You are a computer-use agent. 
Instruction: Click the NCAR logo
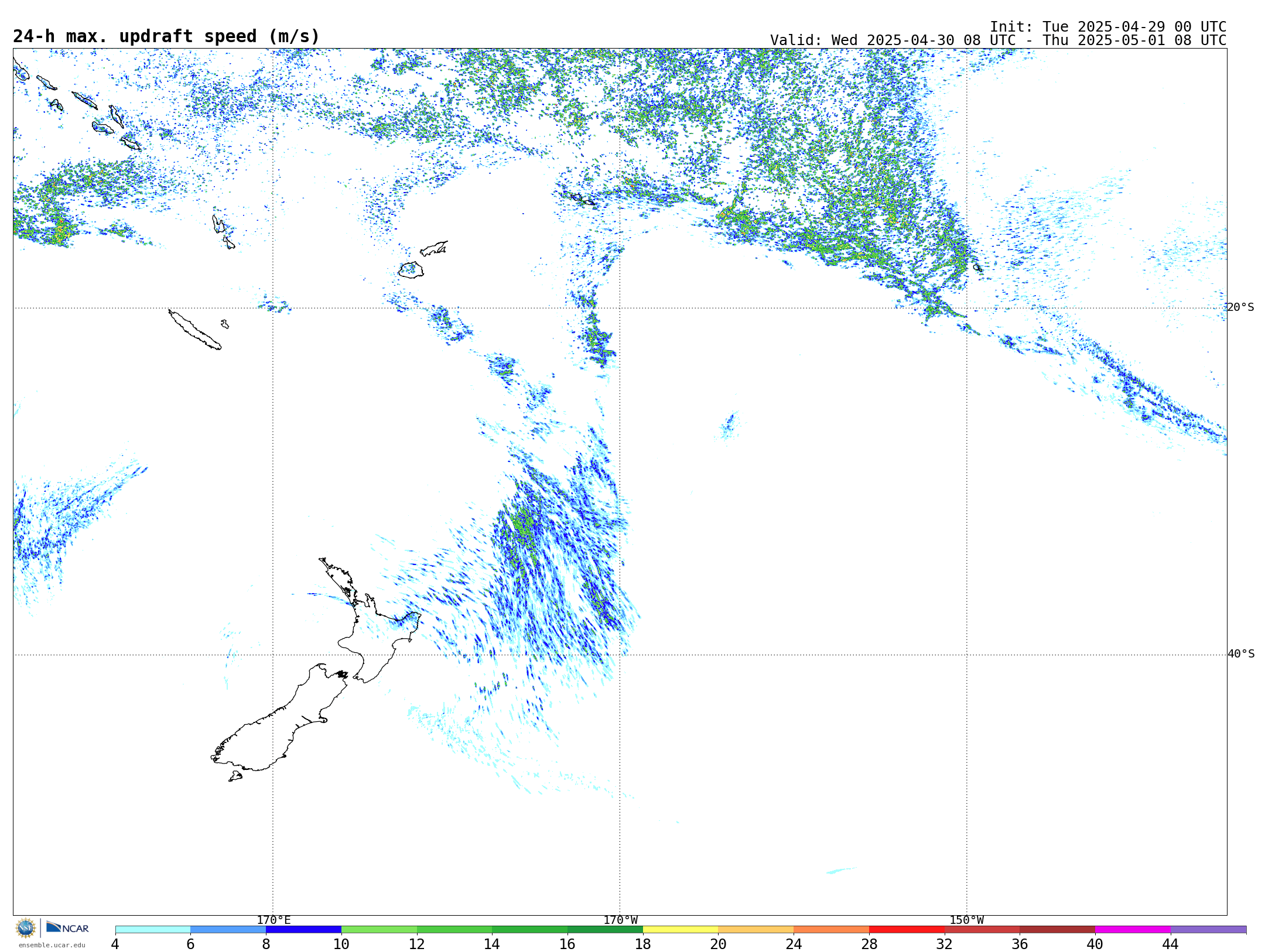pos(67,927)
